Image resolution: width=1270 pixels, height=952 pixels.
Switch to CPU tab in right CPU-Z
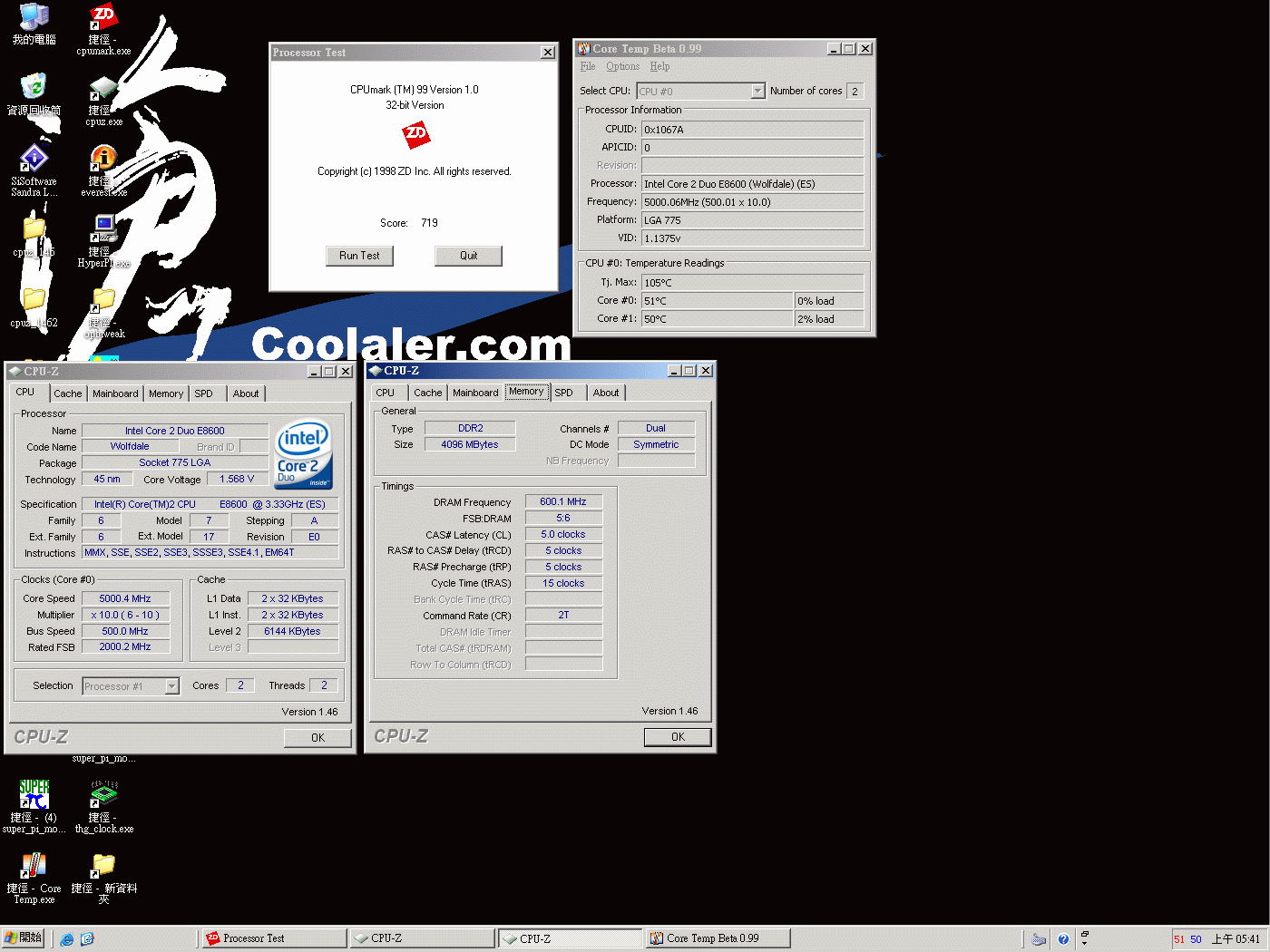386,393
